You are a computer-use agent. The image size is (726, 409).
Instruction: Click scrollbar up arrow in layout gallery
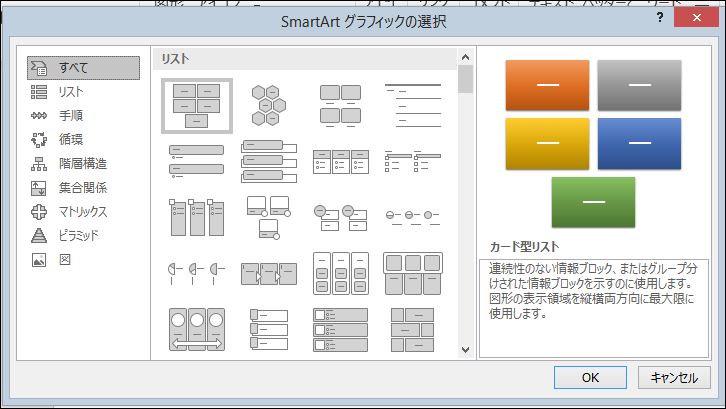point(465,57)
